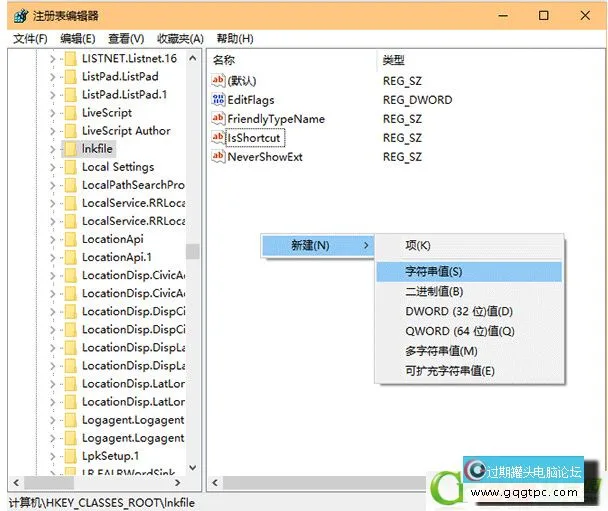Select the IsShortcut value name
The image size is (608, 511).
tap(254, 138)
